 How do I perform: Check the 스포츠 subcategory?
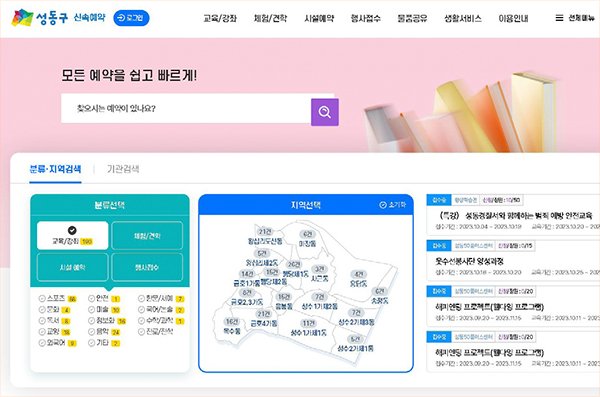pos(57,298)
